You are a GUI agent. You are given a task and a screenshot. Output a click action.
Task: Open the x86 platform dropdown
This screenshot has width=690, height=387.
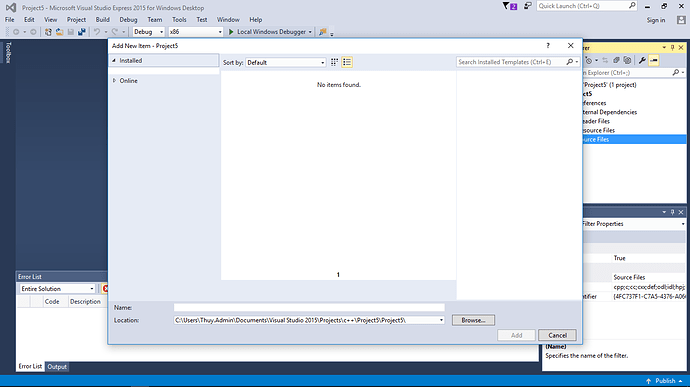point(195,32)
